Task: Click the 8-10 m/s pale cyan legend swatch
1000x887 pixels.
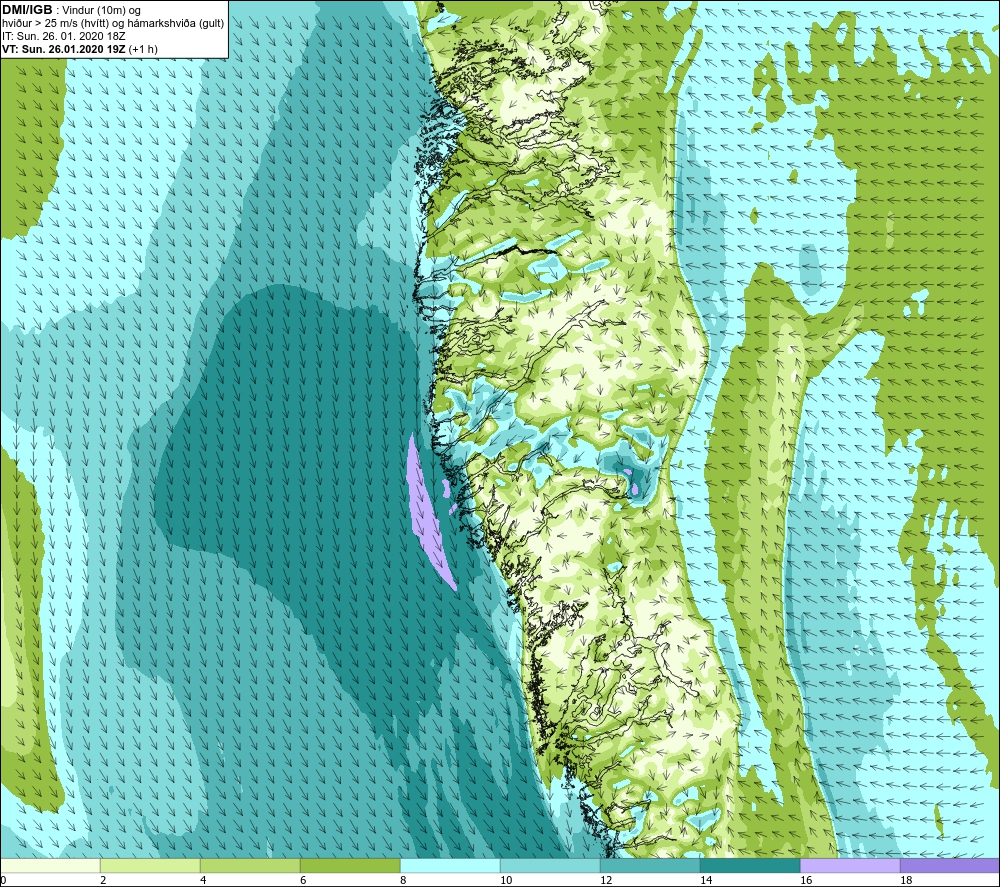Action: click(x=450, y=865)
